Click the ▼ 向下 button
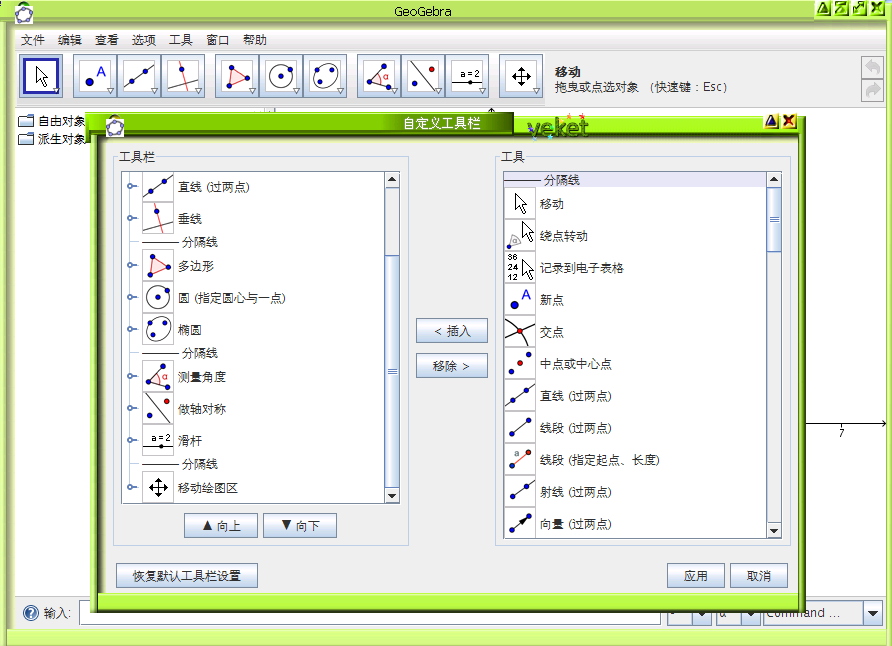 click(300, 525)
